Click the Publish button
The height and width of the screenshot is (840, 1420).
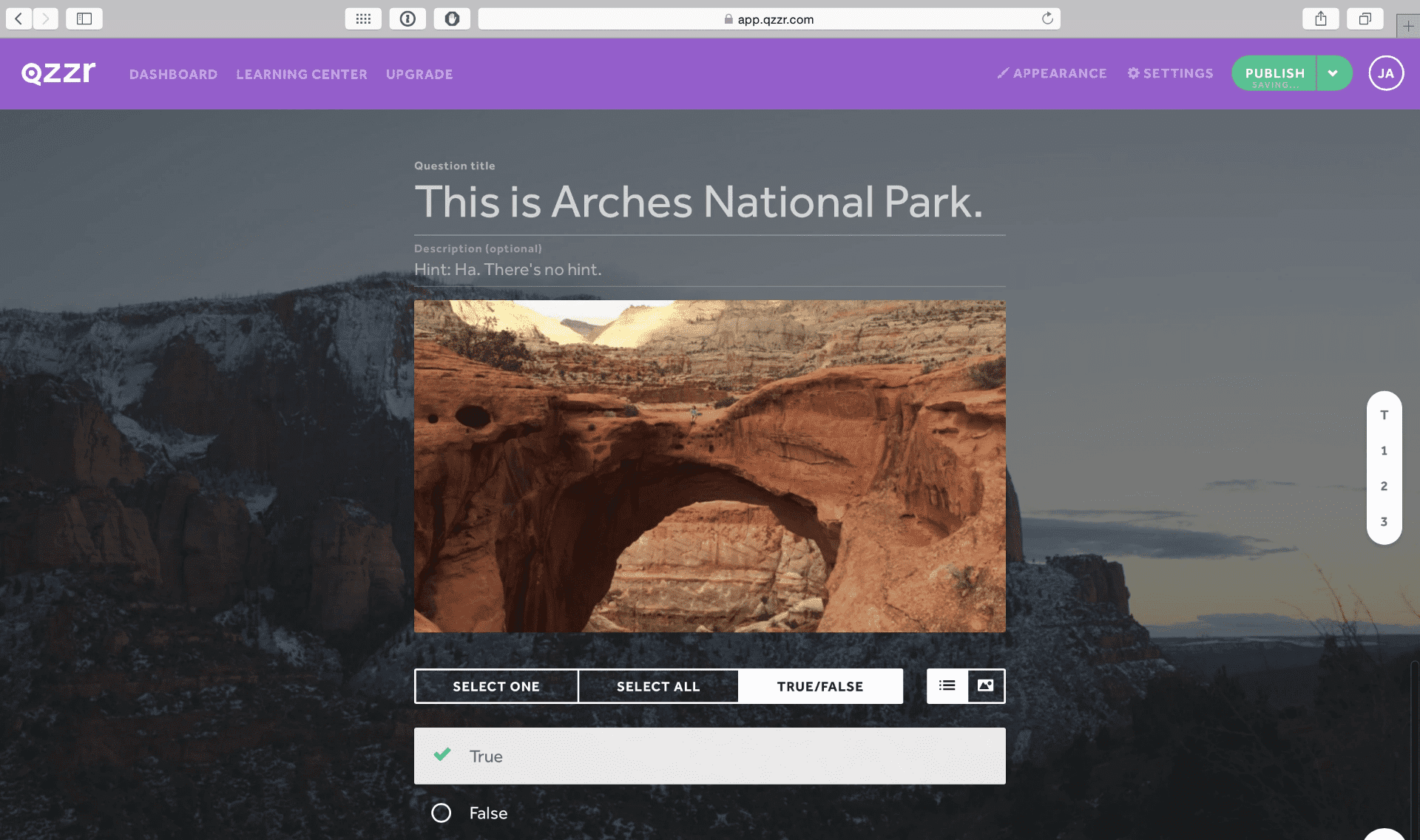pyautogui.click(x=1274, y=73)
